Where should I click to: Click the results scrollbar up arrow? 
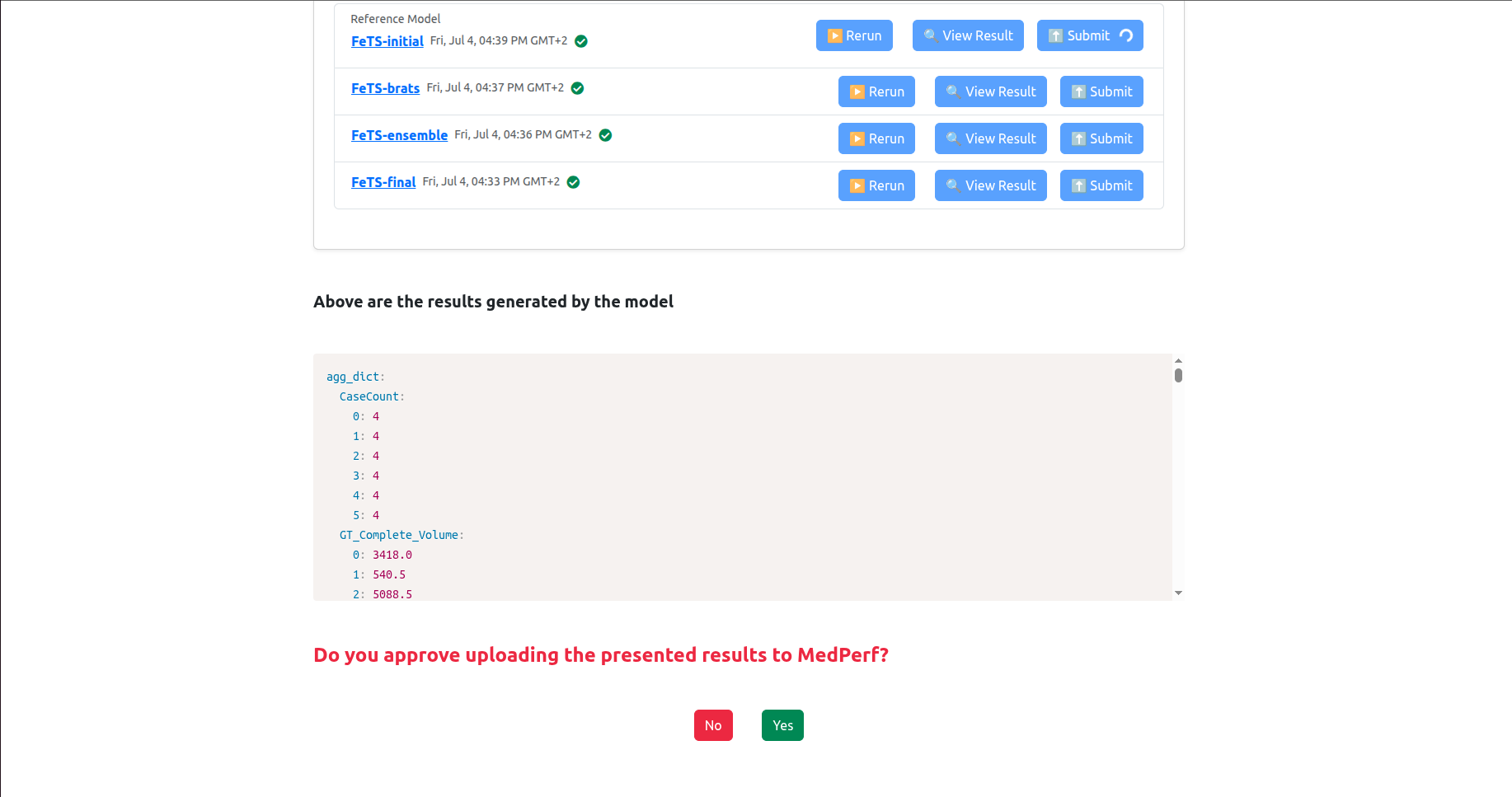click(1178, 361)
